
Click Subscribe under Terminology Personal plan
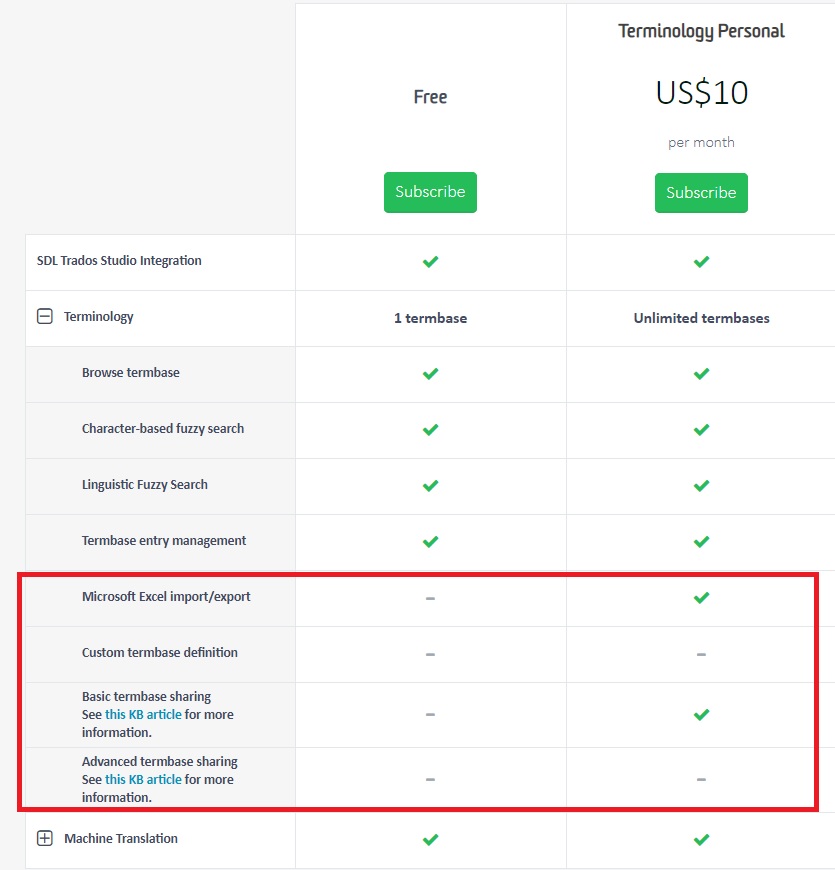coord(701,192)
